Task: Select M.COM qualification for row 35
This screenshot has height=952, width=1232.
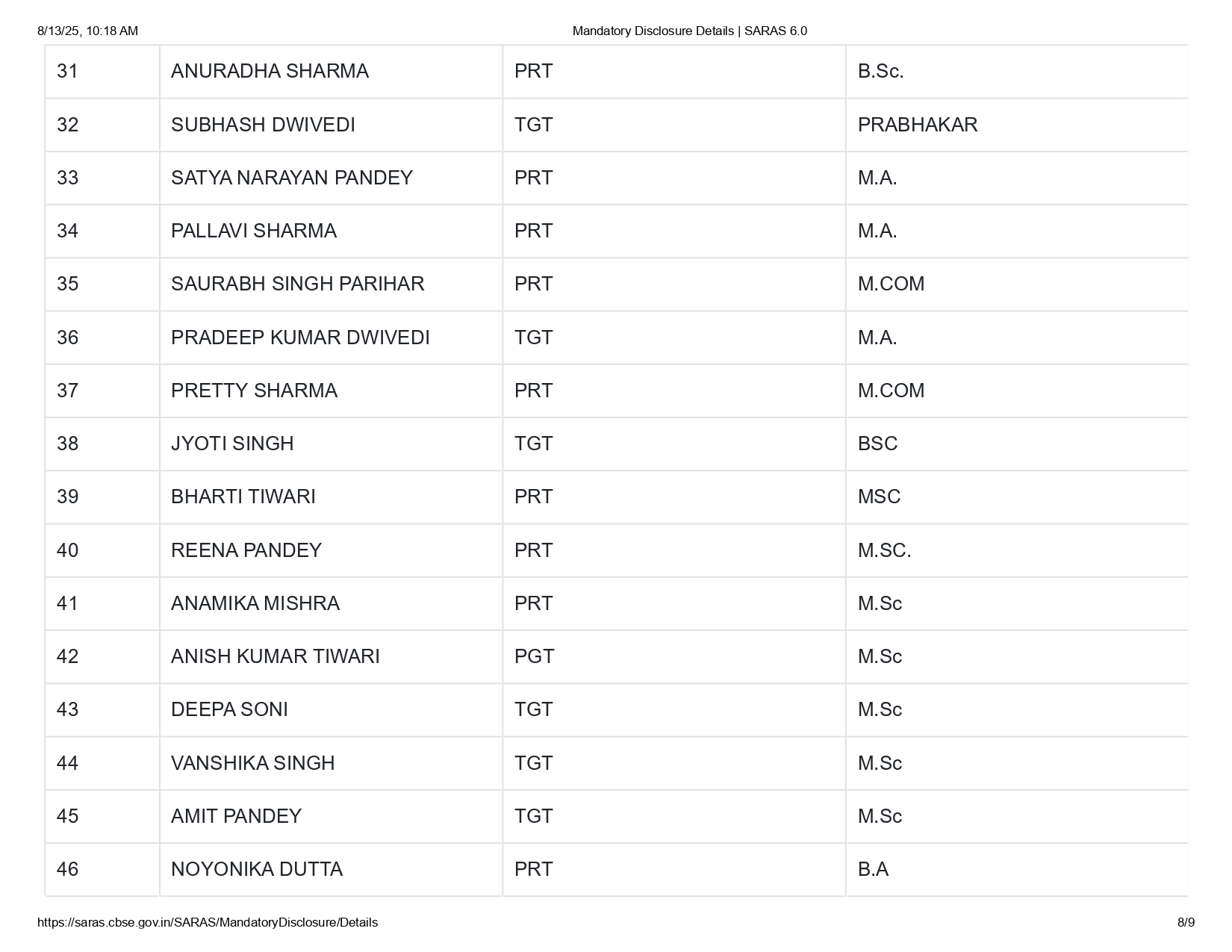Action: 891,284
